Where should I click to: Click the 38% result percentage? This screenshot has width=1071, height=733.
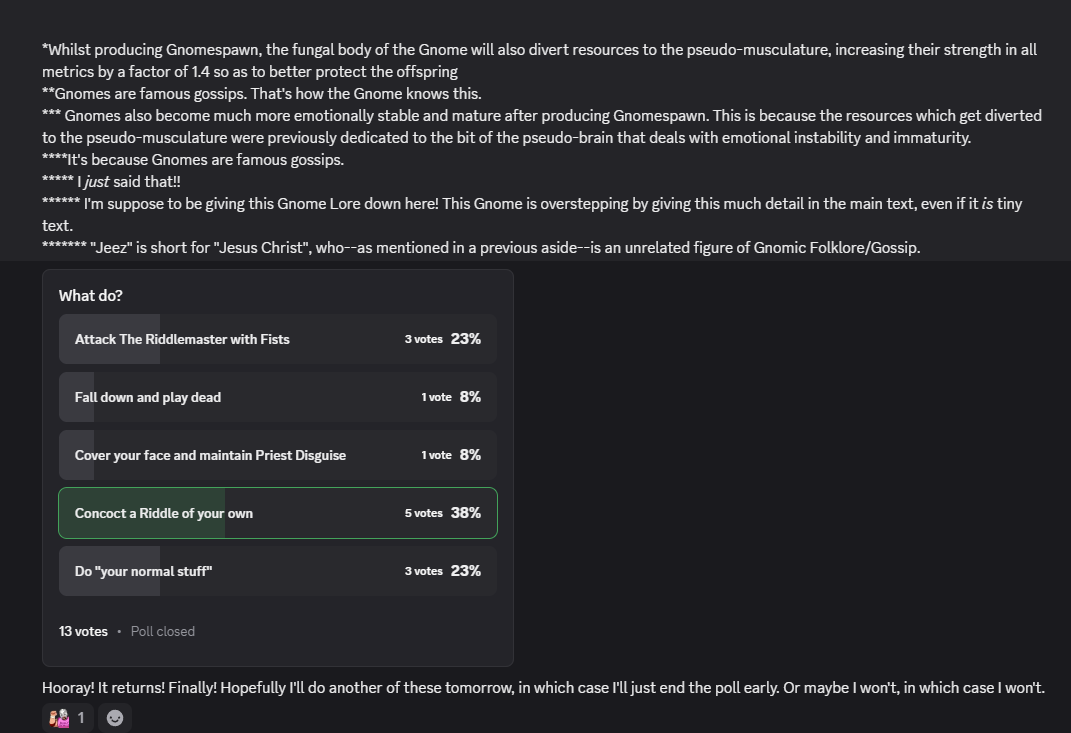(x=466, y=513)
